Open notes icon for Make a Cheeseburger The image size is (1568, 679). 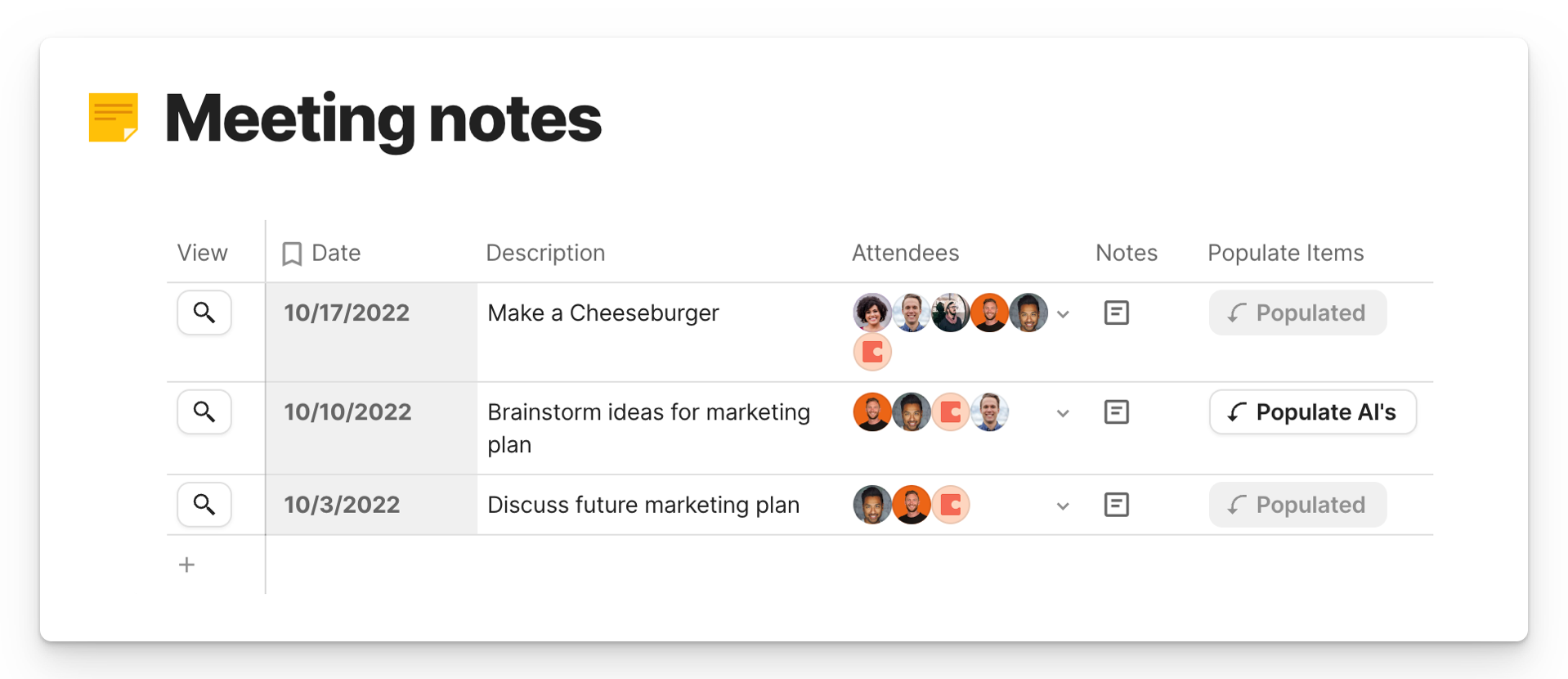[x=1116, y=313]
